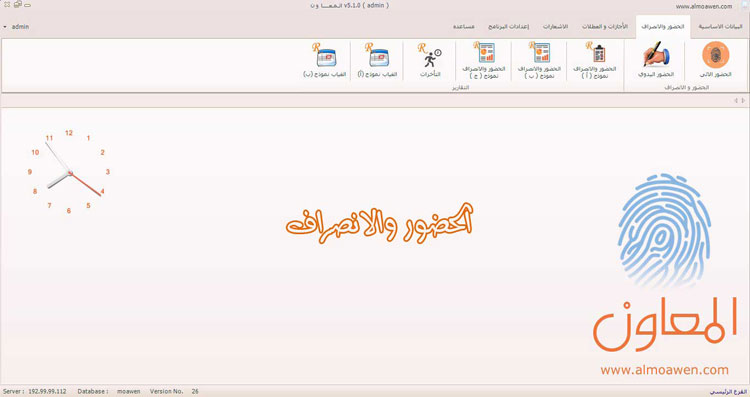
Task: Click the right navigation arrow below ribbon
Action: point(743,100)
